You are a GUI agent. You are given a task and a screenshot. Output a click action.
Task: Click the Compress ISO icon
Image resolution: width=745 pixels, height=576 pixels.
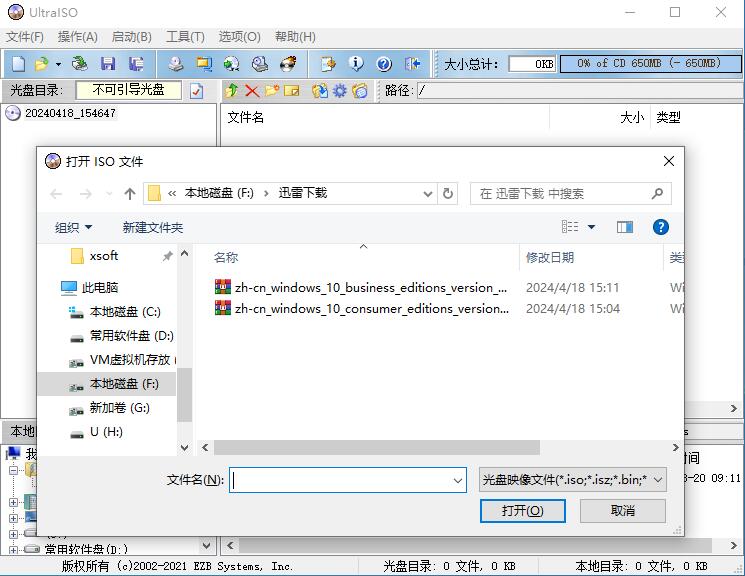pos(204,64)
